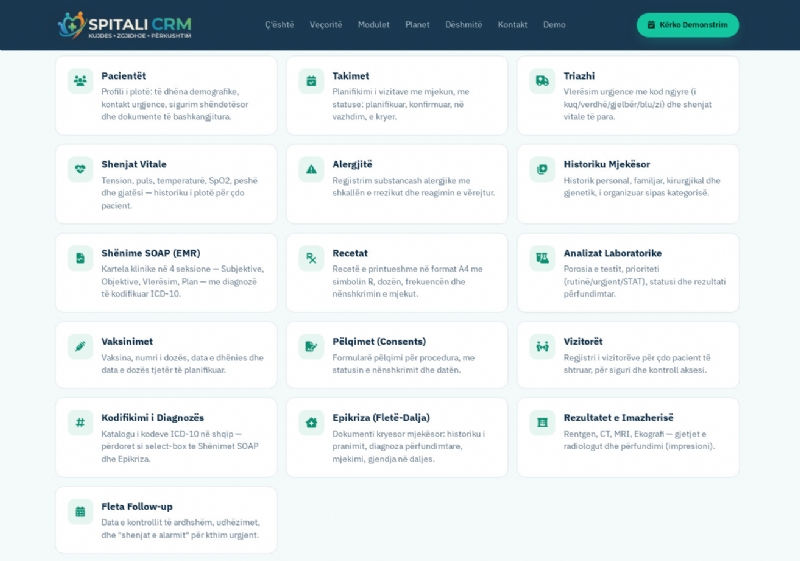Screen dimensions: 800x561
Task: Click the 'Porosia e testit' description
Action: pyautogui.click(x=644, y=282)
